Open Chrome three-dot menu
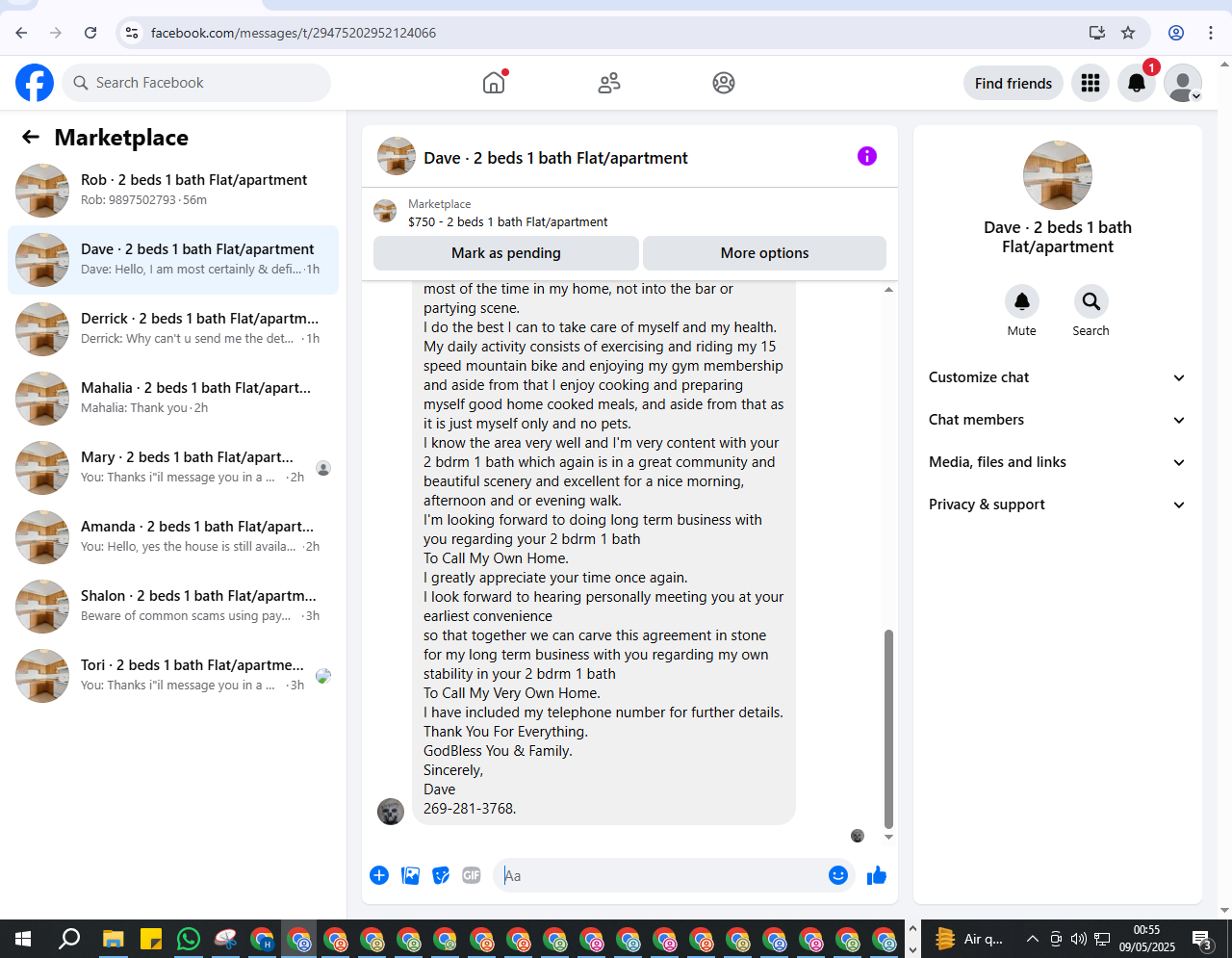The width and height of the screenshot is (1232, 958). click(x=1211, y=33)
